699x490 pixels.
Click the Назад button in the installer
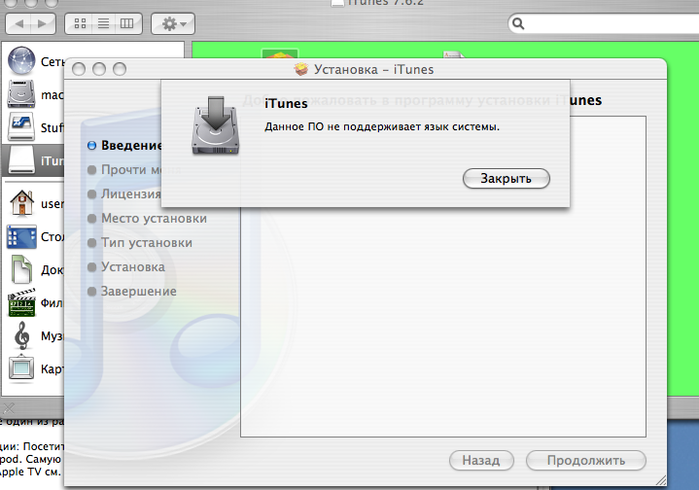481,460
